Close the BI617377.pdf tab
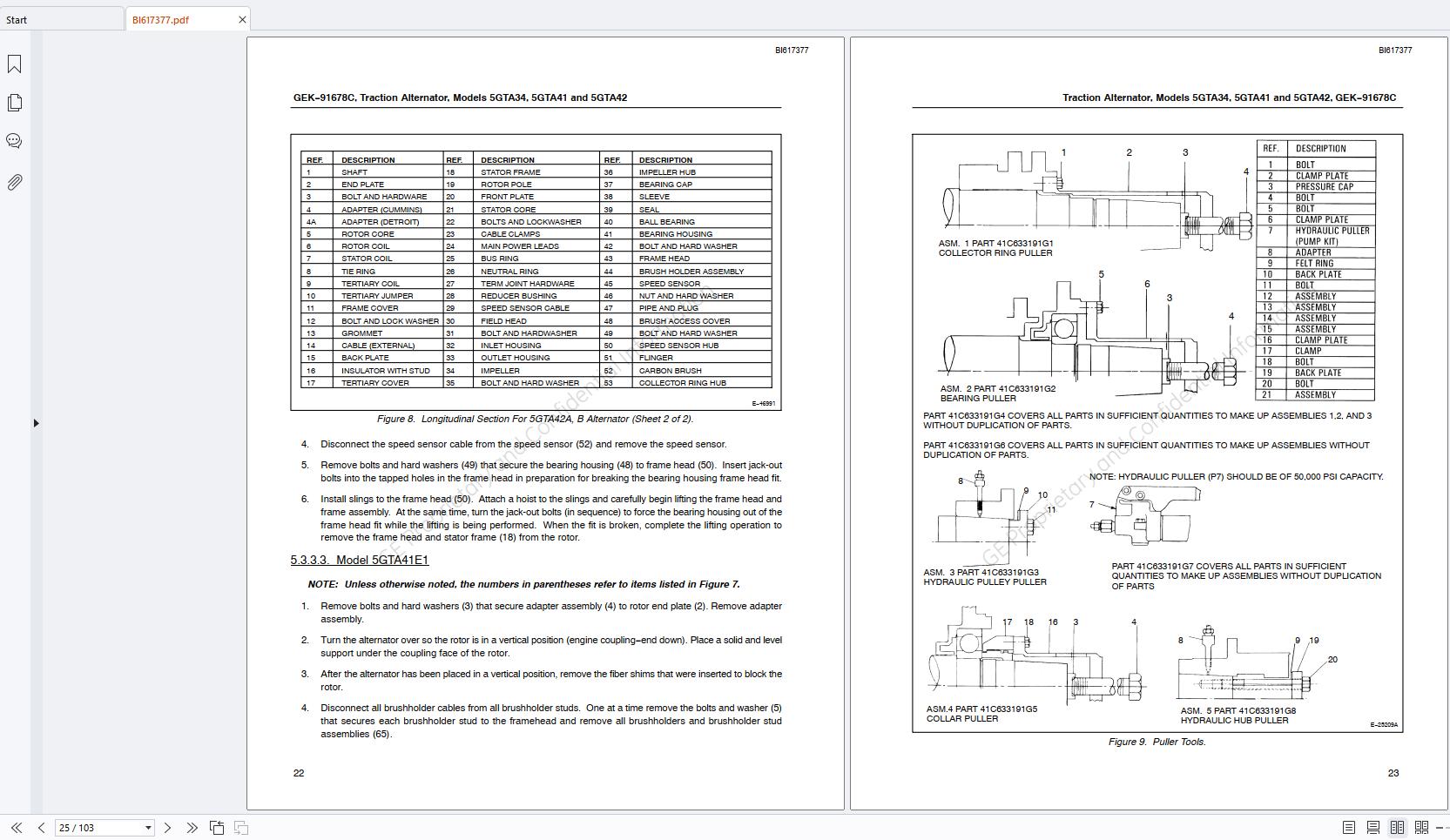Image resolution: width=1450 pixels, height=840 pixels. click(x=242, y=19)
